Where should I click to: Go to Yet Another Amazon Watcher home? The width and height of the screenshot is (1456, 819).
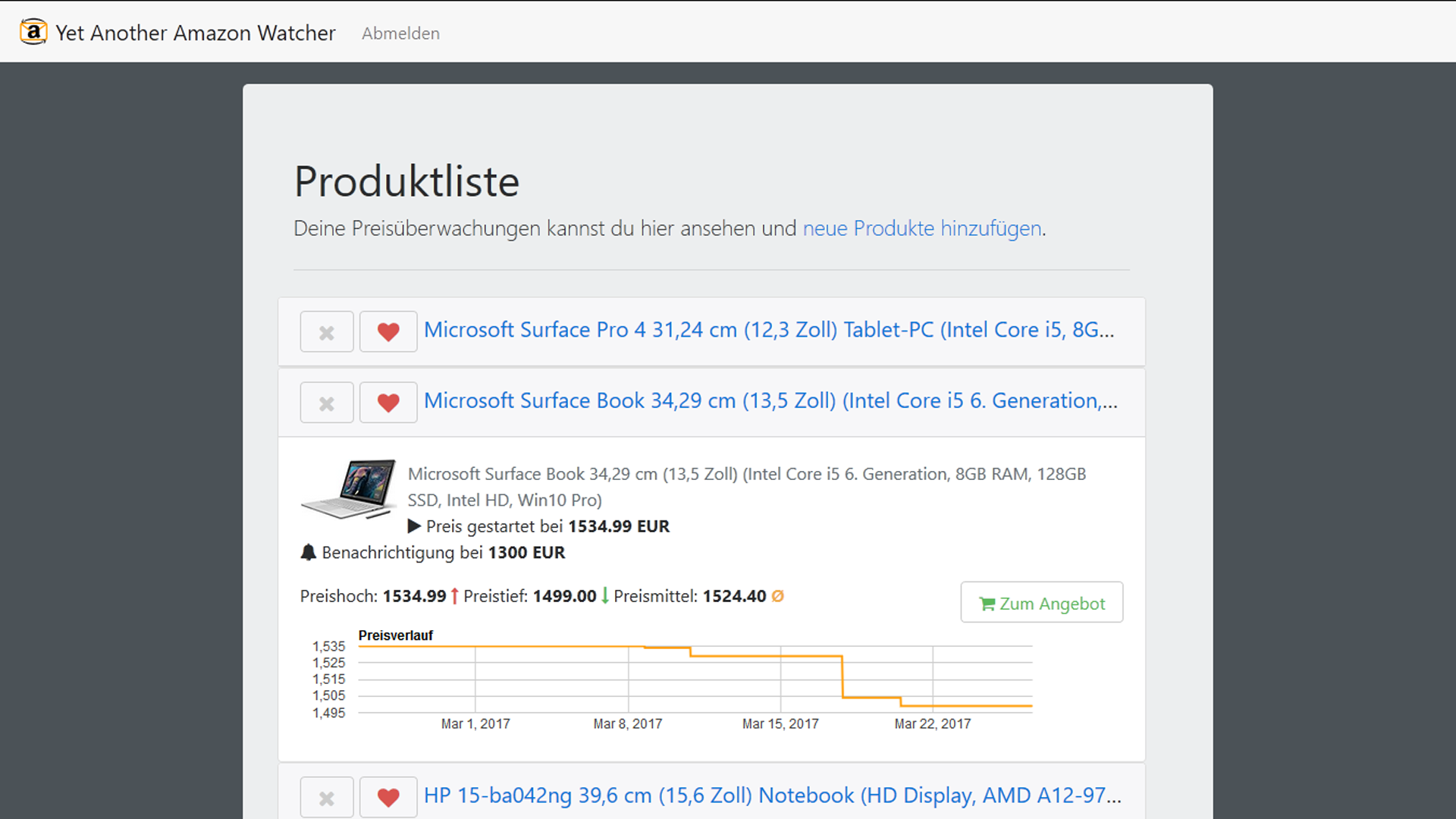coord(195,33)
